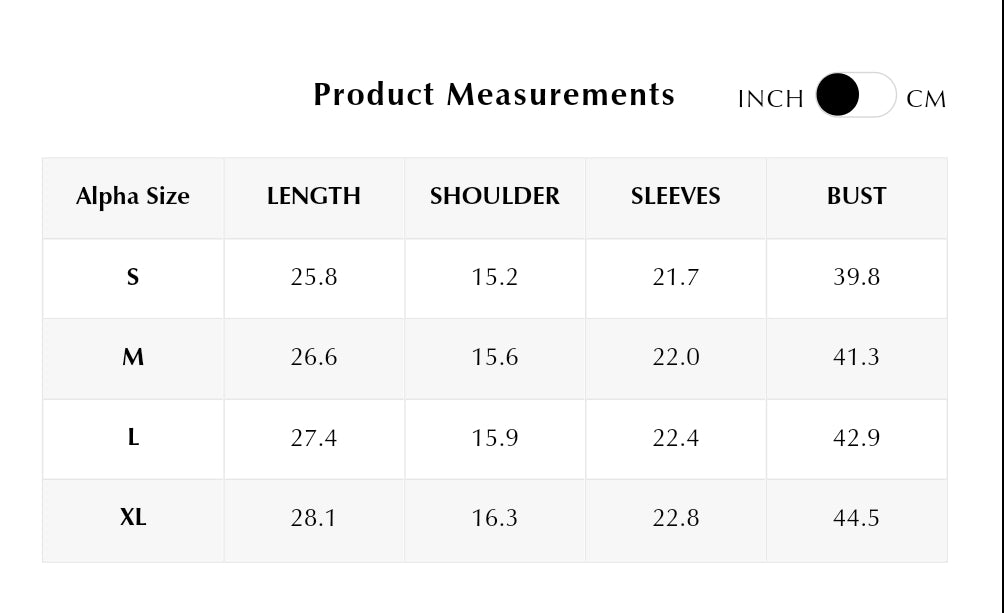The image size is (1004, 613).
Task: Click the Product Measurements heading
Action: (x=494, y=95)
